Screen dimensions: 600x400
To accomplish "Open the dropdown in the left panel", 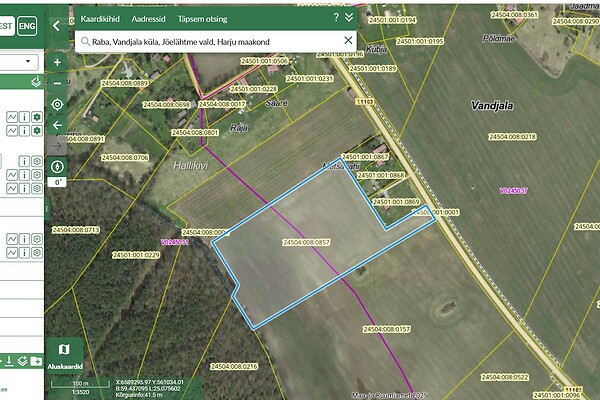I will tap(19, 62).
